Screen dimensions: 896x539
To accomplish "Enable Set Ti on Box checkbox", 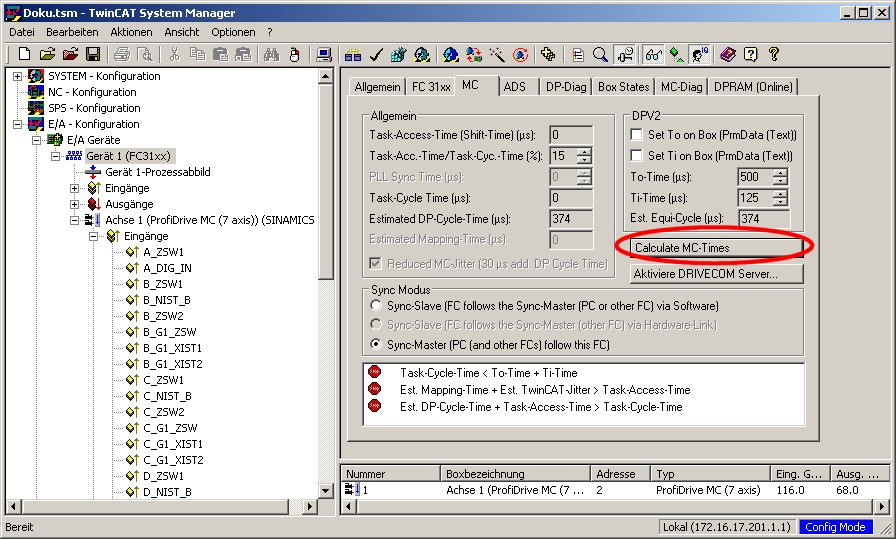I will pyautogui.click(x=635, y=155).
